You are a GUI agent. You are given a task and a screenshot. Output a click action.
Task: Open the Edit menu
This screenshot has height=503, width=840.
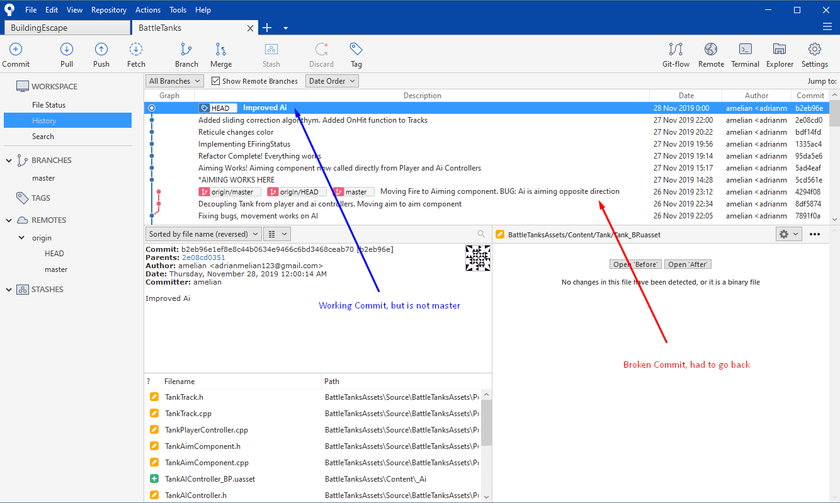point(51,10)
